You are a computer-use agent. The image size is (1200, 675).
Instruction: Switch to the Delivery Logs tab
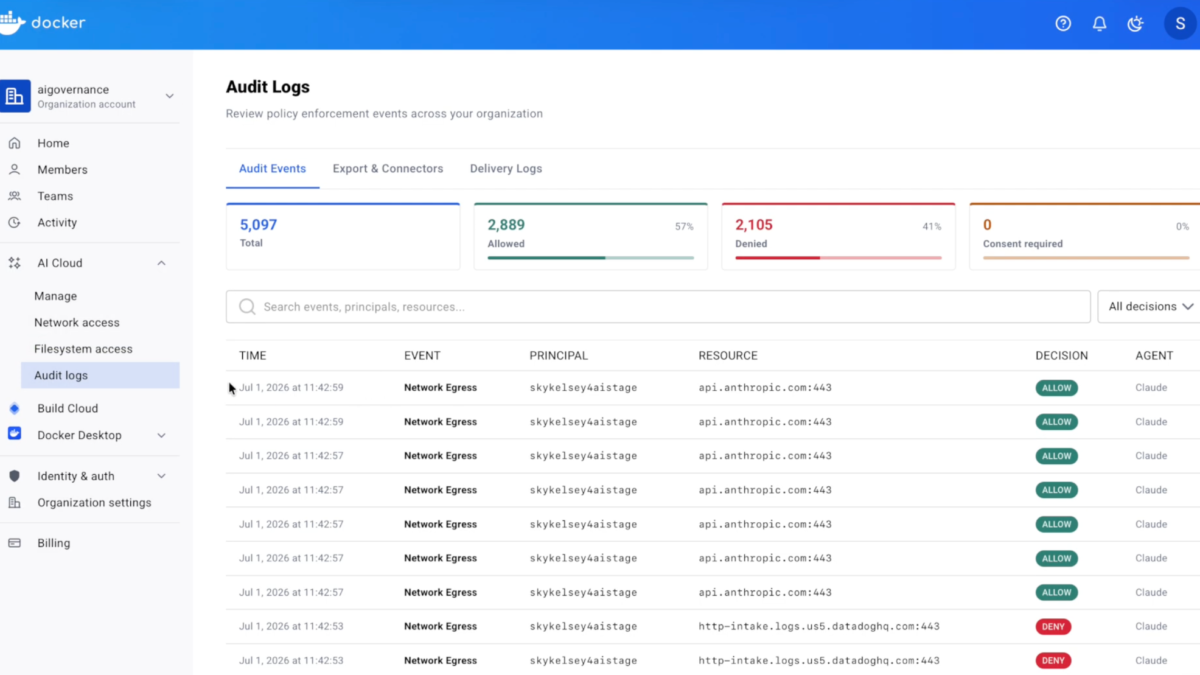pyautogui.click(x=506, y=169)
